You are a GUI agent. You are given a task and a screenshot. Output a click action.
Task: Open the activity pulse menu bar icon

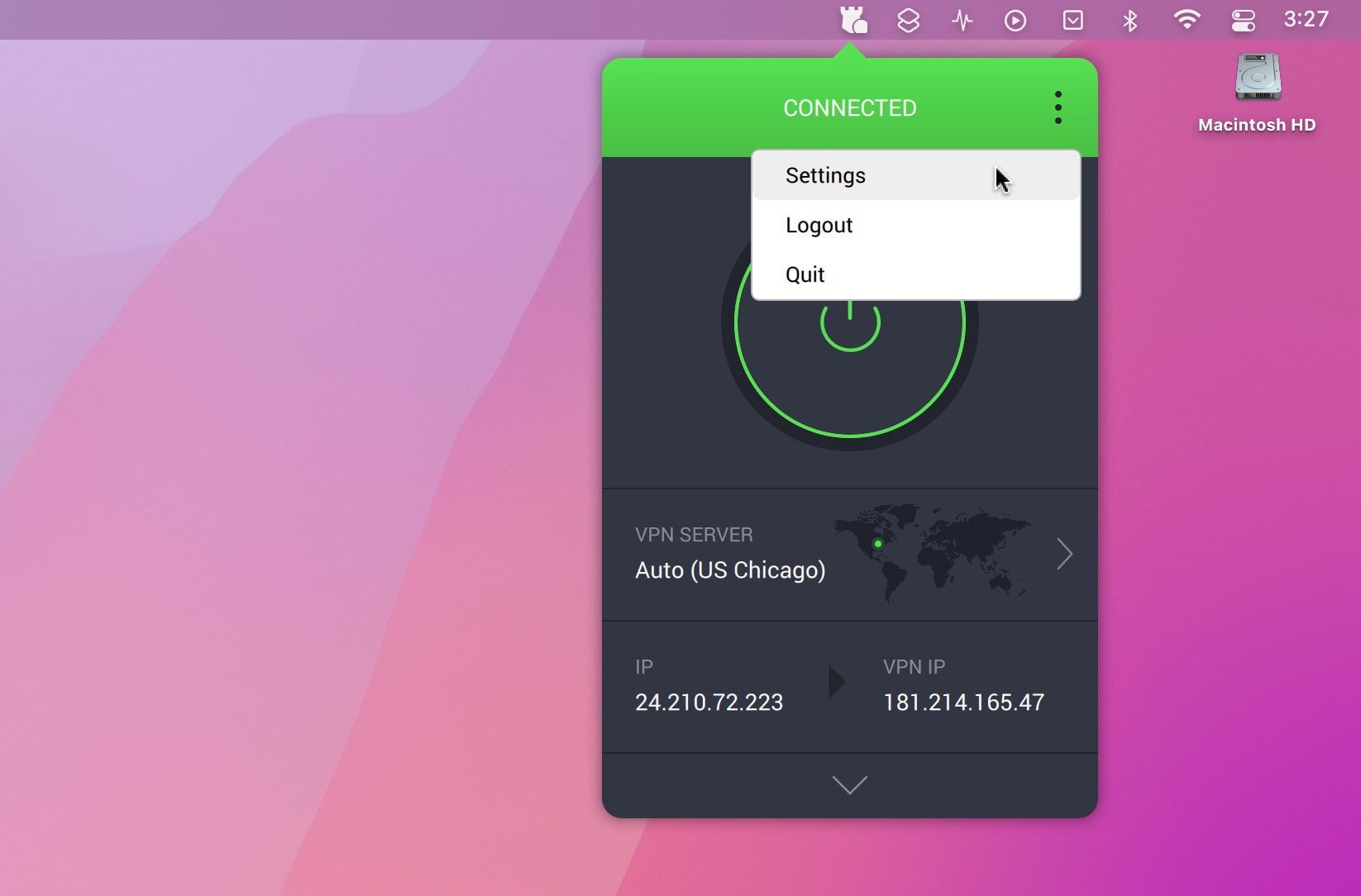click(962, 20)
